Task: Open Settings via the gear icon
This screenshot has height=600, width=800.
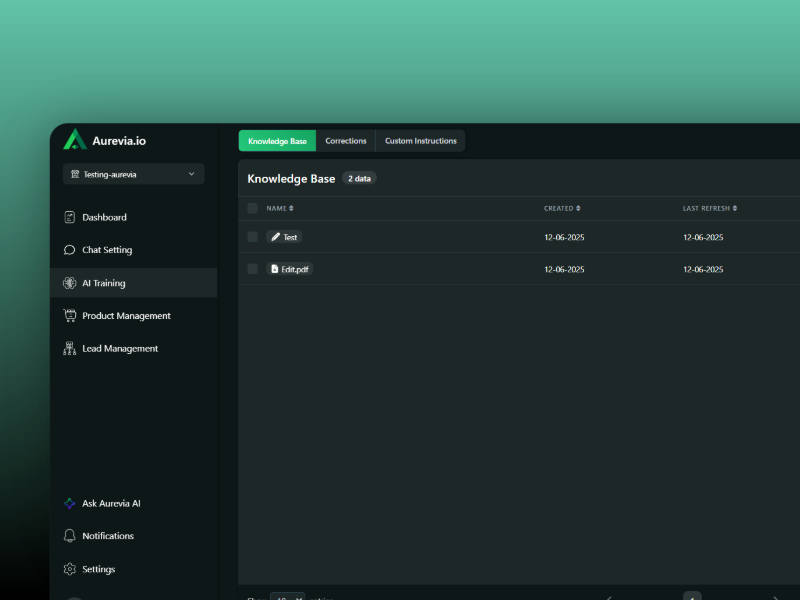Action: tap(70, 569)
